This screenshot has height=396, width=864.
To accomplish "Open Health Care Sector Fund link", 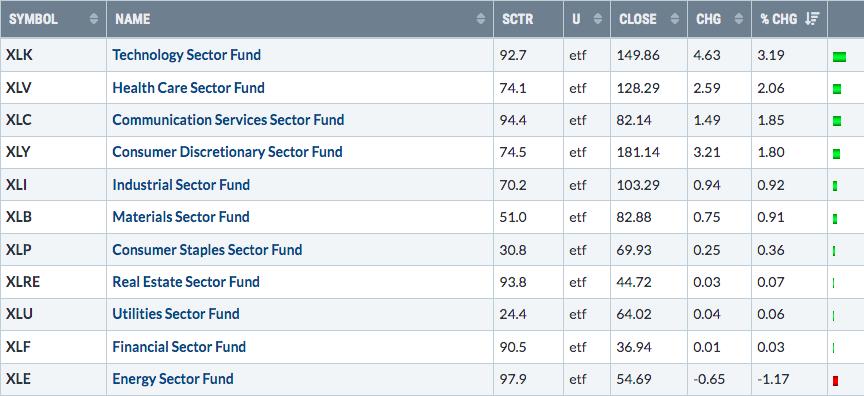I will click(188, 88).
